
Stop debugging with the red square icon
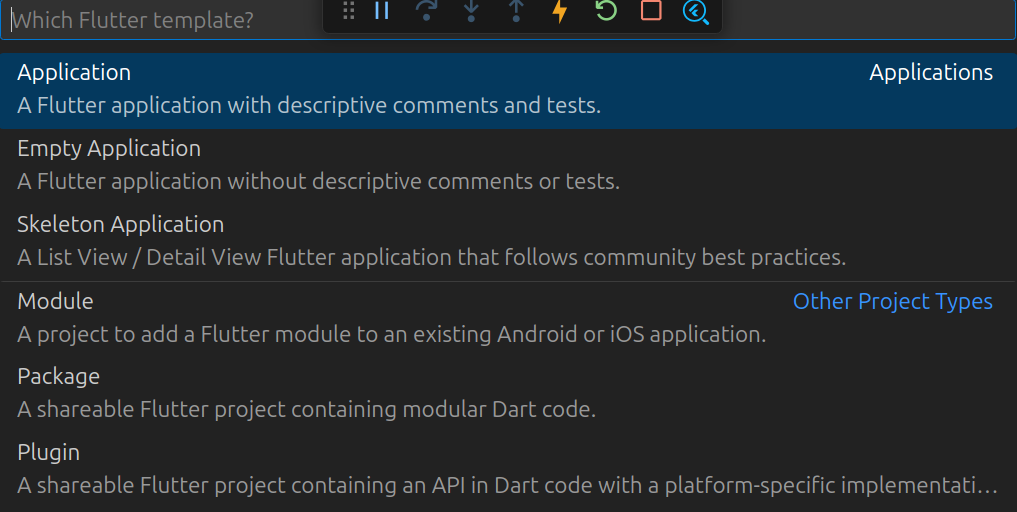point(651,10)
